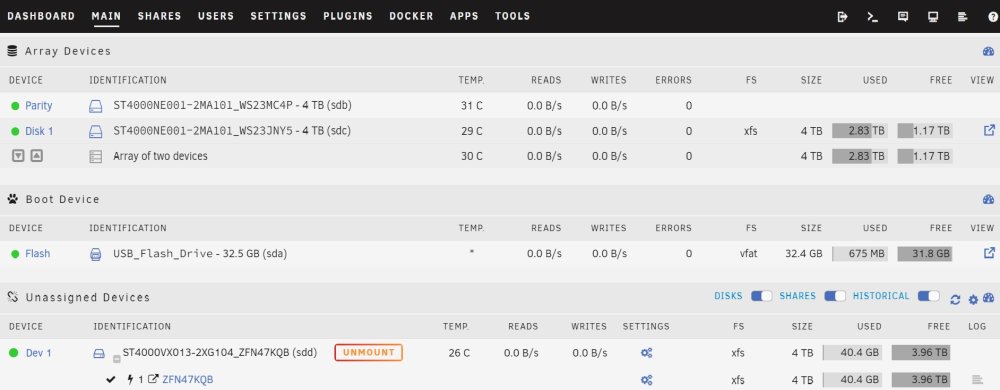Screen dimensions: 1000x390
Task: Toggle the DISKS switch
Action: 761,296
